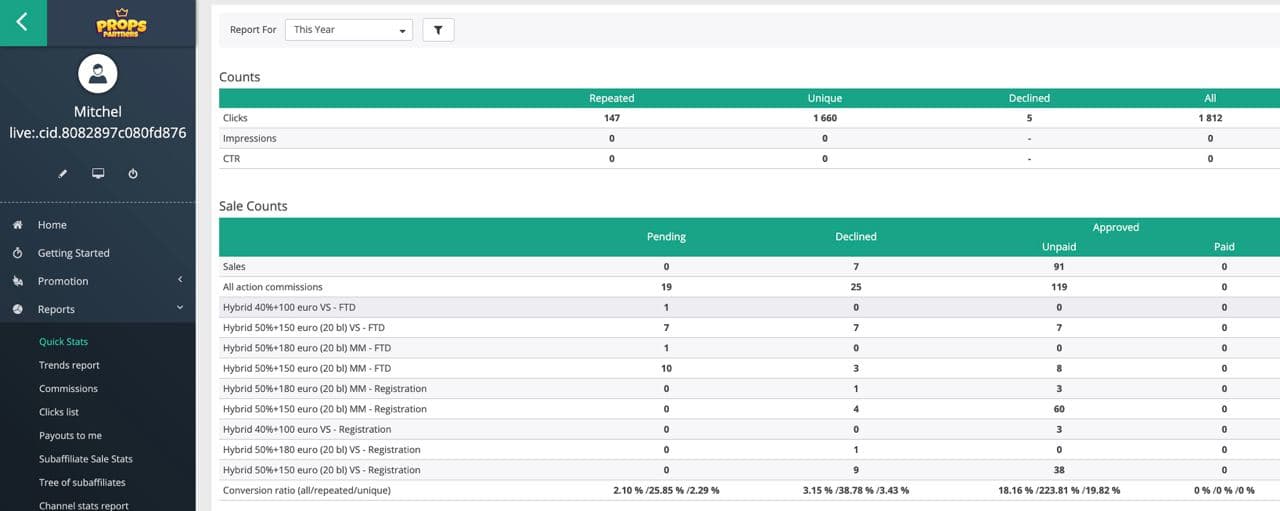The height and width of the screenshot is (511, 1280).
Task: Click the Promotion megaphone icon
Action: coord(17,281)
